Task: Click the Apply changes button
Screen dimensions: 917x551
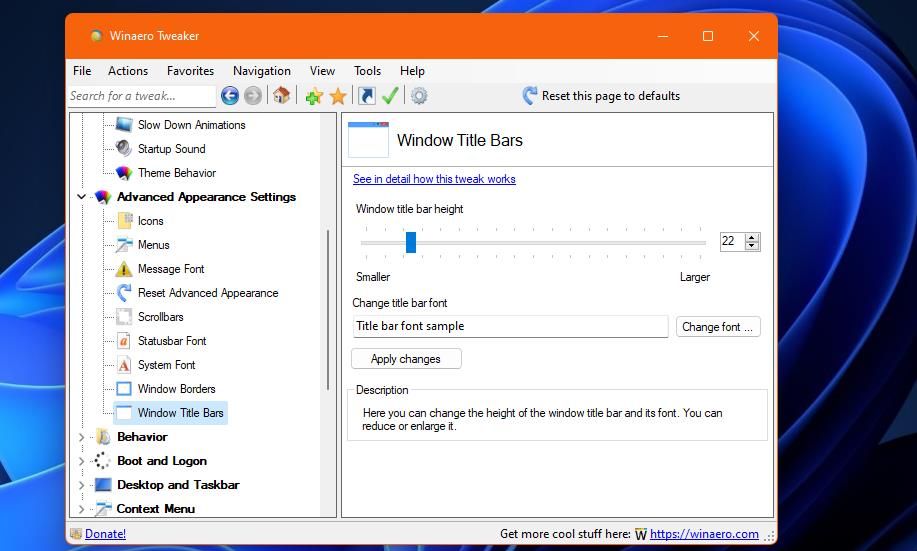Action: (x=406, y=359)
